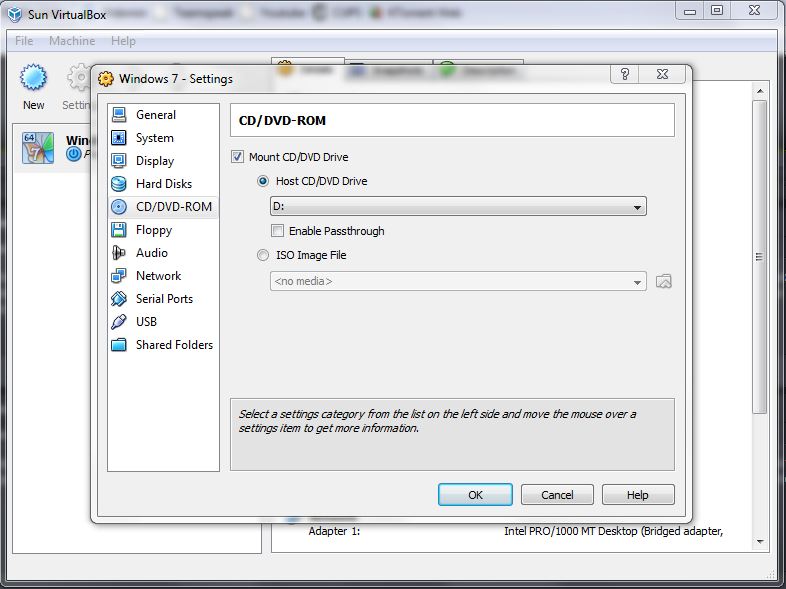Screen dimensions: 786x589
Task: Select the ISO Image File radio button
Action: 263,255
